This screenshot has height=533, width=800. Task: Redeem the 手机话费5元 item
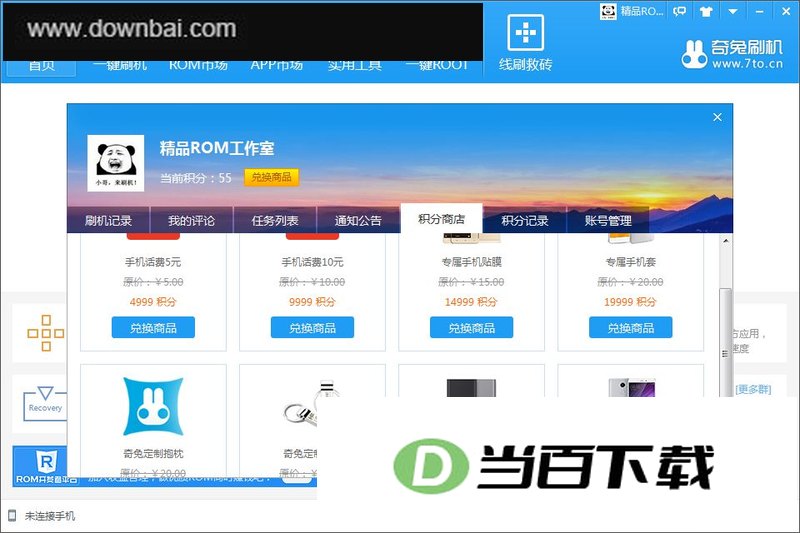(153, 327)
